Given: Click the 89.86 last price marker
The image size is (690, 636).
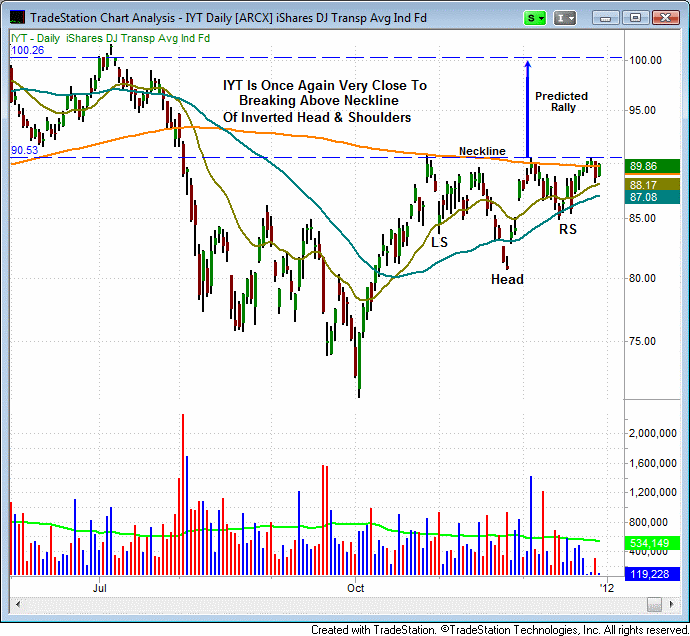Looking at the screenshot, I should click(652, 166).
